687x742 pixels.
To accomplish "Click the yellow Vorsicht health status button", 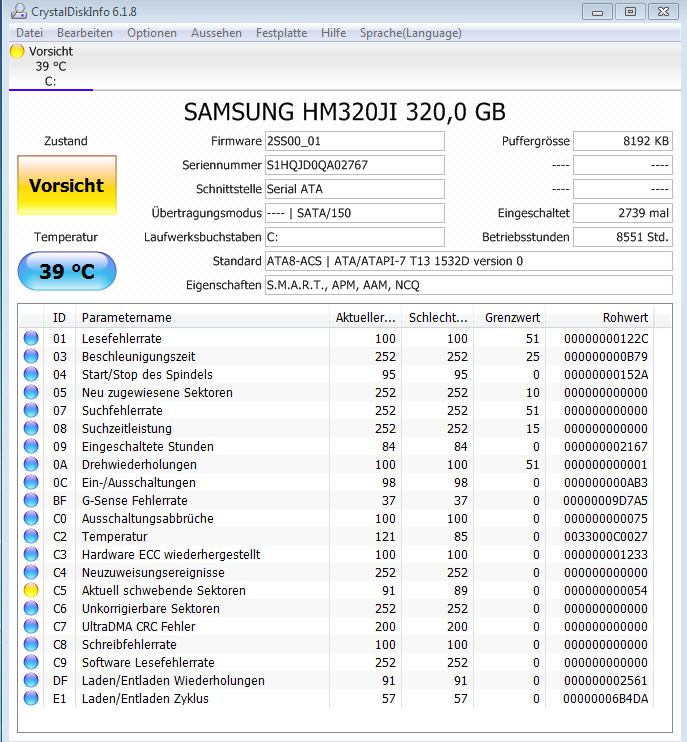I will [x=67, y=185].
